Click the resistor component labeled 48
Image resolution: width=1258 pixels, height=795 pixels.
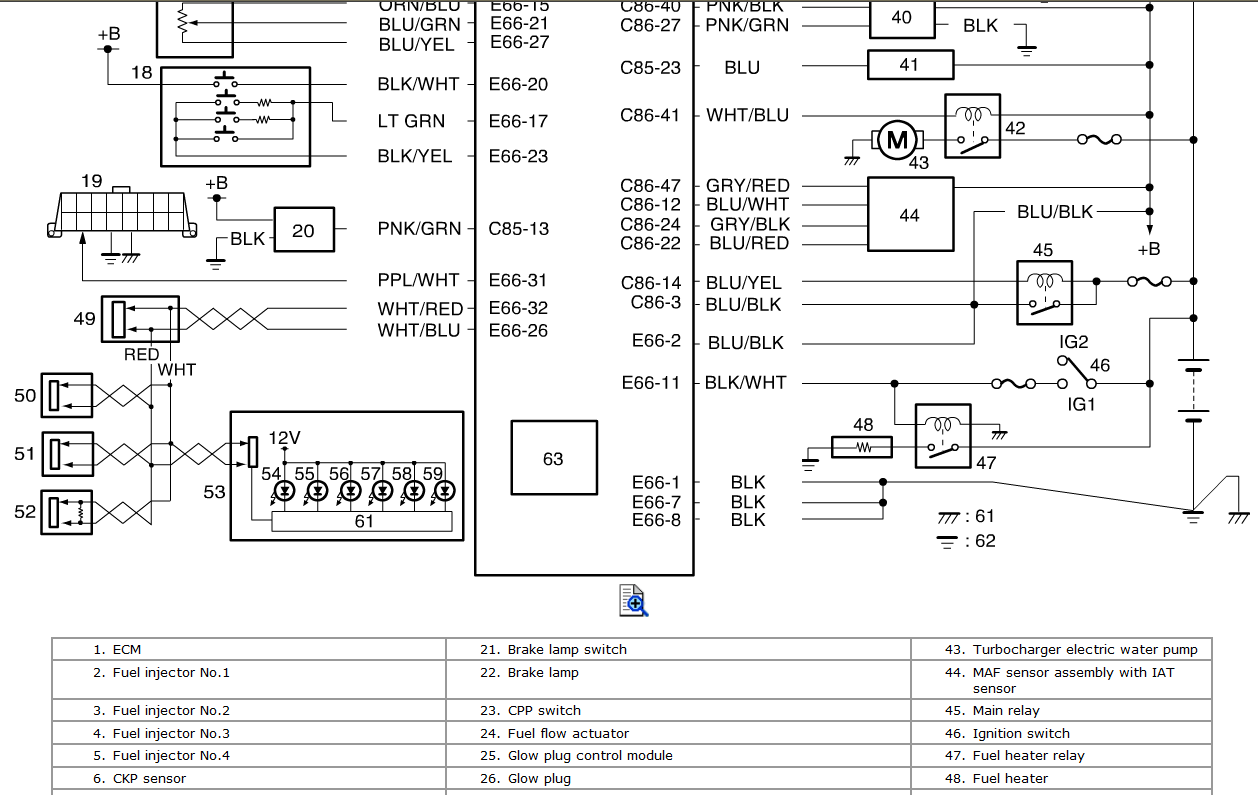861,448
